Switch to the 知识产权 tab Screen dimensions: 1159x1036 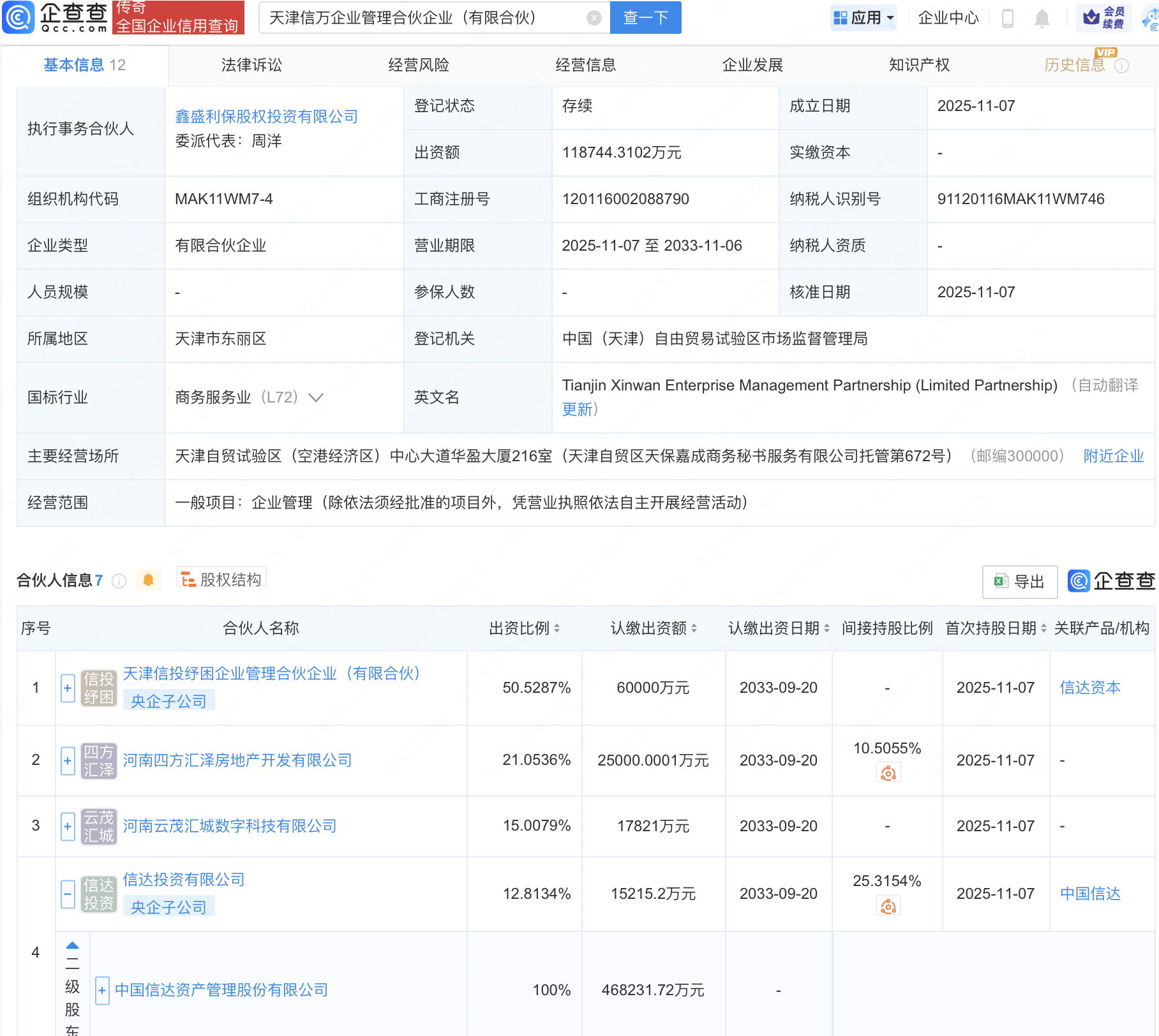(919, 65)
